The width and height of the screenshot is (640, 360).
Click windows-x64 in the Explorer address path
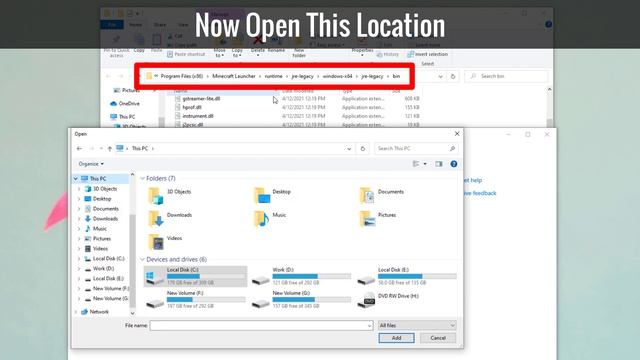point(338,76)
